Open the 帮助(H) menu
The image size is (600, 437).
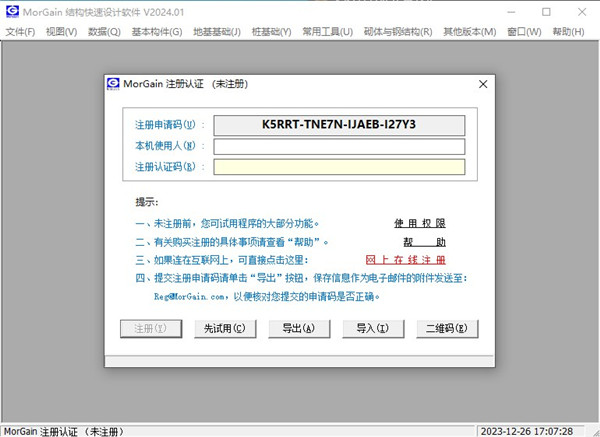coord(568,32)
